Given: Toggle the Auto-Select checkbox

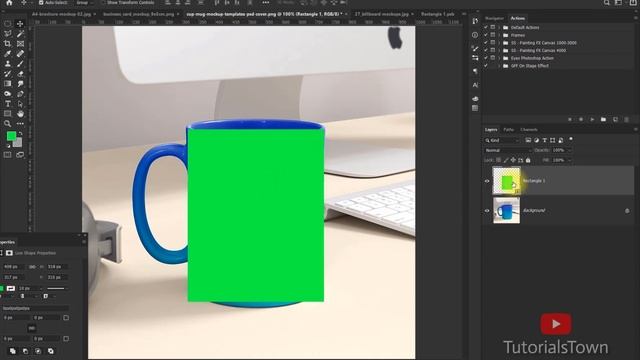Looking at the screenshot, I should click(41, 2).
